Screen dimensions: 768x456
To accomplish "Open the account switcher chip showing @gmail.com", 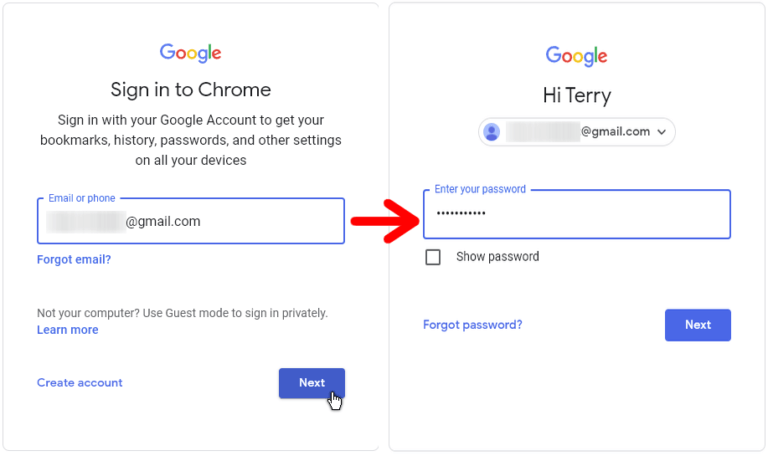I will pyautogui.click(x=576, y=132).
